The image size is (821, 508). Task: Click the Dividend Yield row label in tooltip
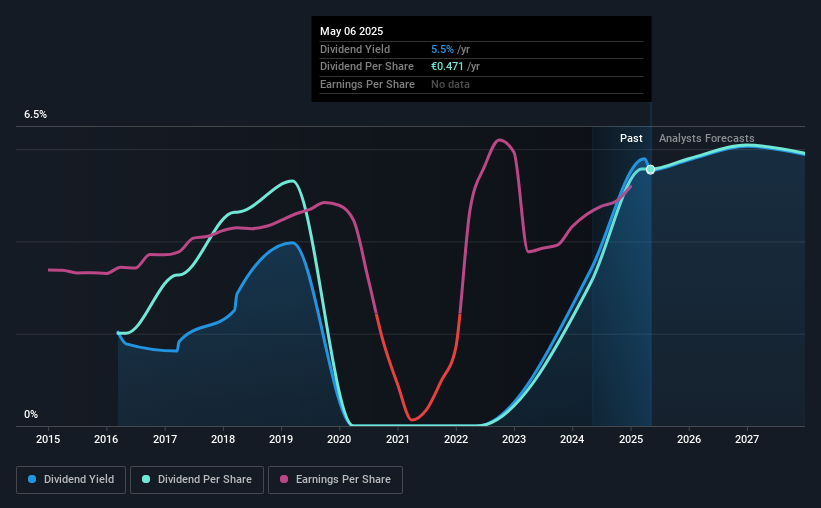[355, 49]
